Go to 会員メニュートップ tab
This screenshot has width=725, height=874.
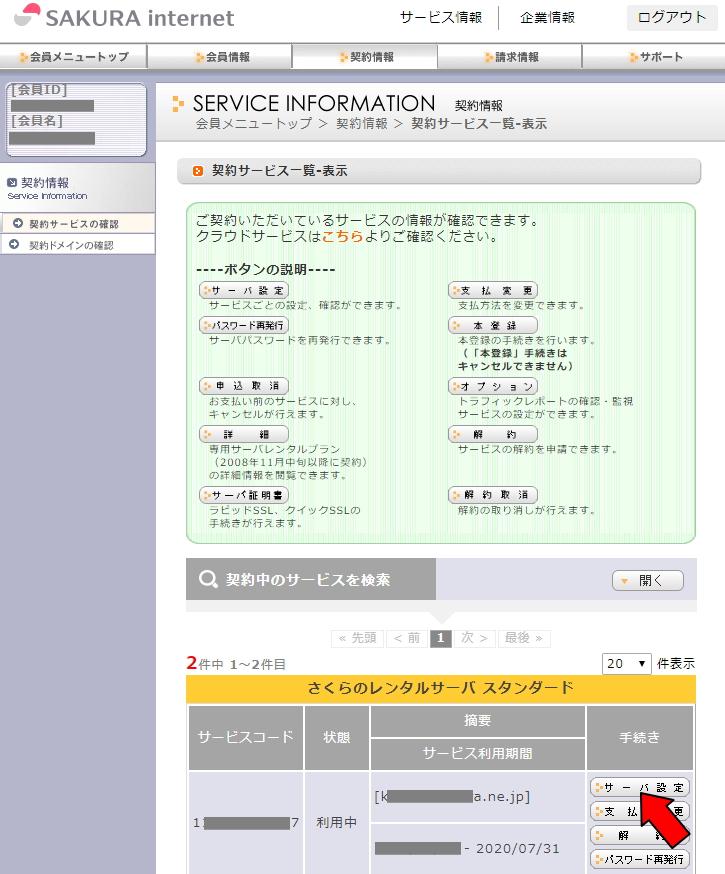[x=74, y=57]
